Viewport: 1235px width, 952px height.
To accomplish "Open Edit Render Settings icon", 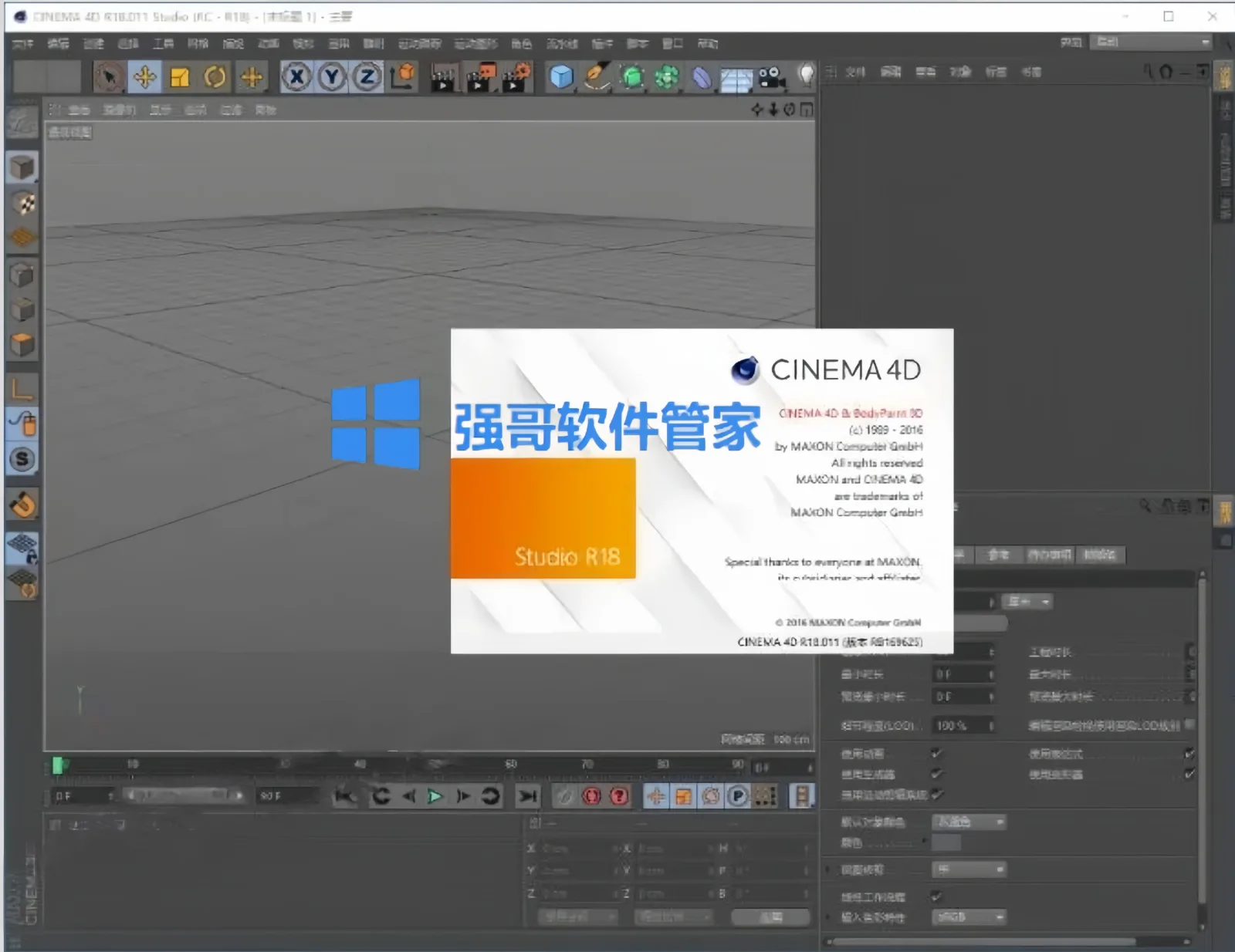I will [516, 77].
